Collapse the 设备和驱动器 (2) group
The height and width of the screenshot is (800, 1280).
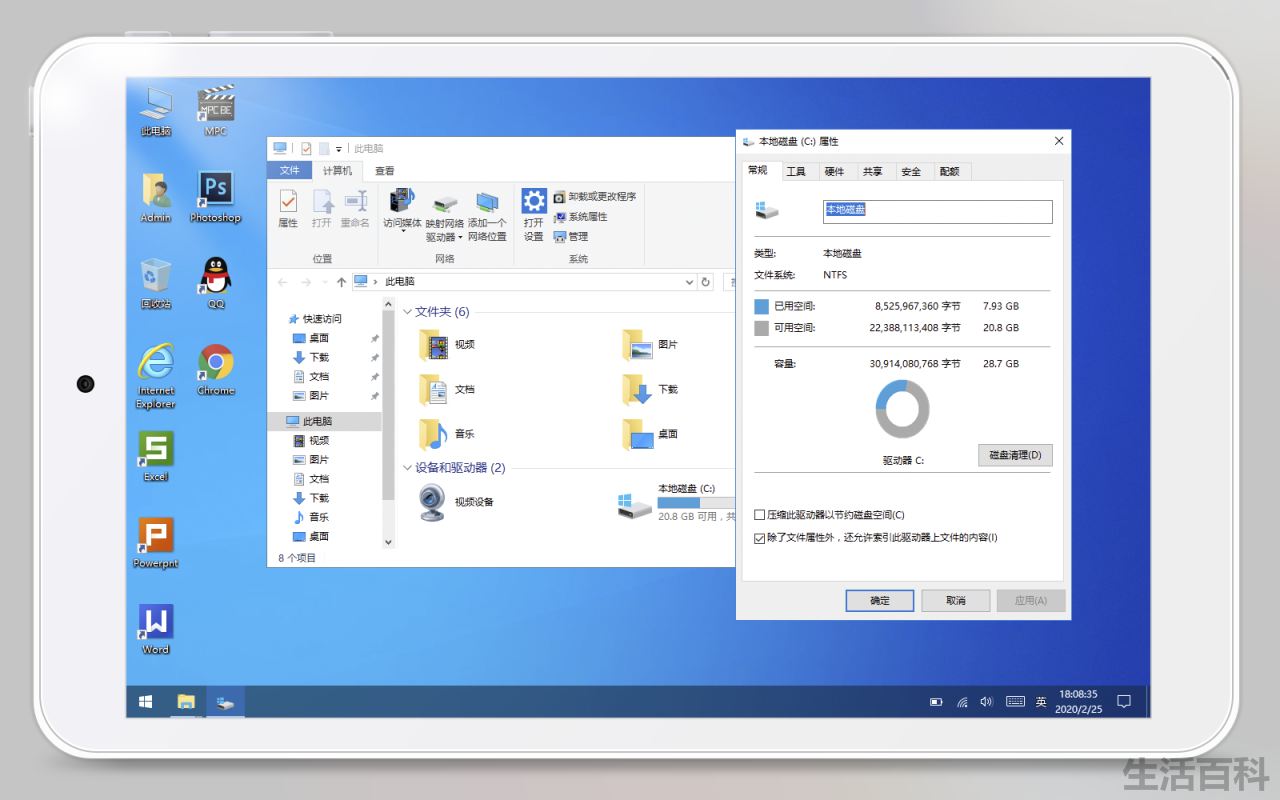tap(407, 468)
